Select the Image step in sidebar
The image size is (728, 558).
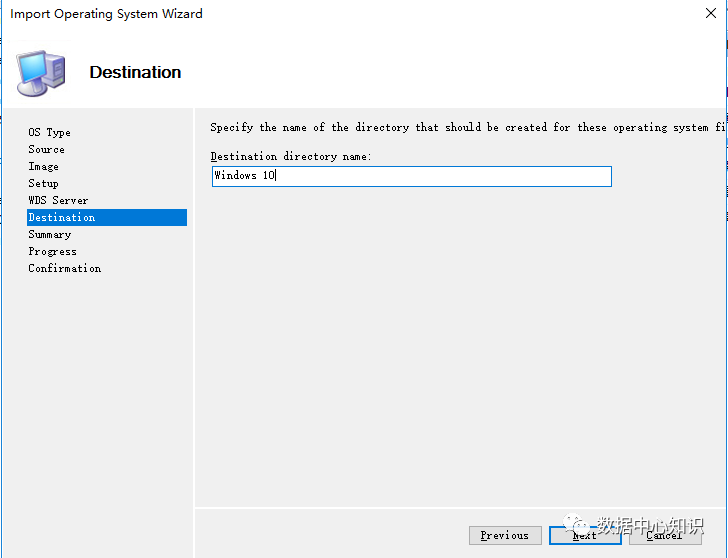(x=43, y=166)
